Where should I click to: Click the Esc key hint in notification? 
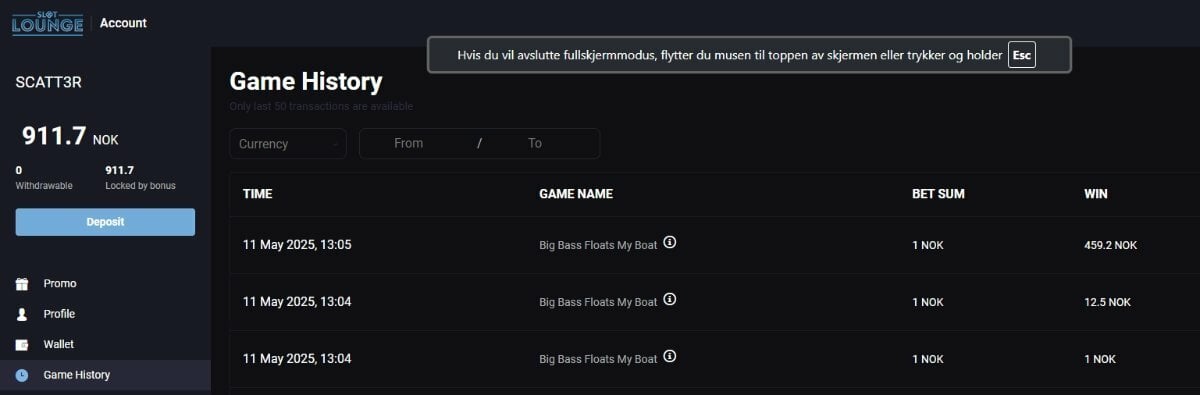click(x=1021, y=55)
